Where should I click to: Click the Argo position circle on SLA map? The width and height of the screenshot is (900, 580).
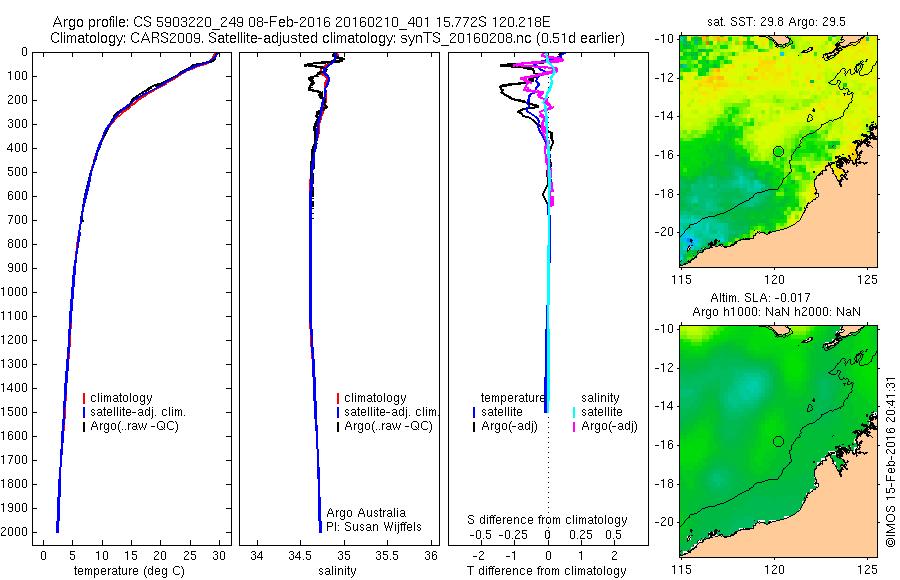[778, 442]
